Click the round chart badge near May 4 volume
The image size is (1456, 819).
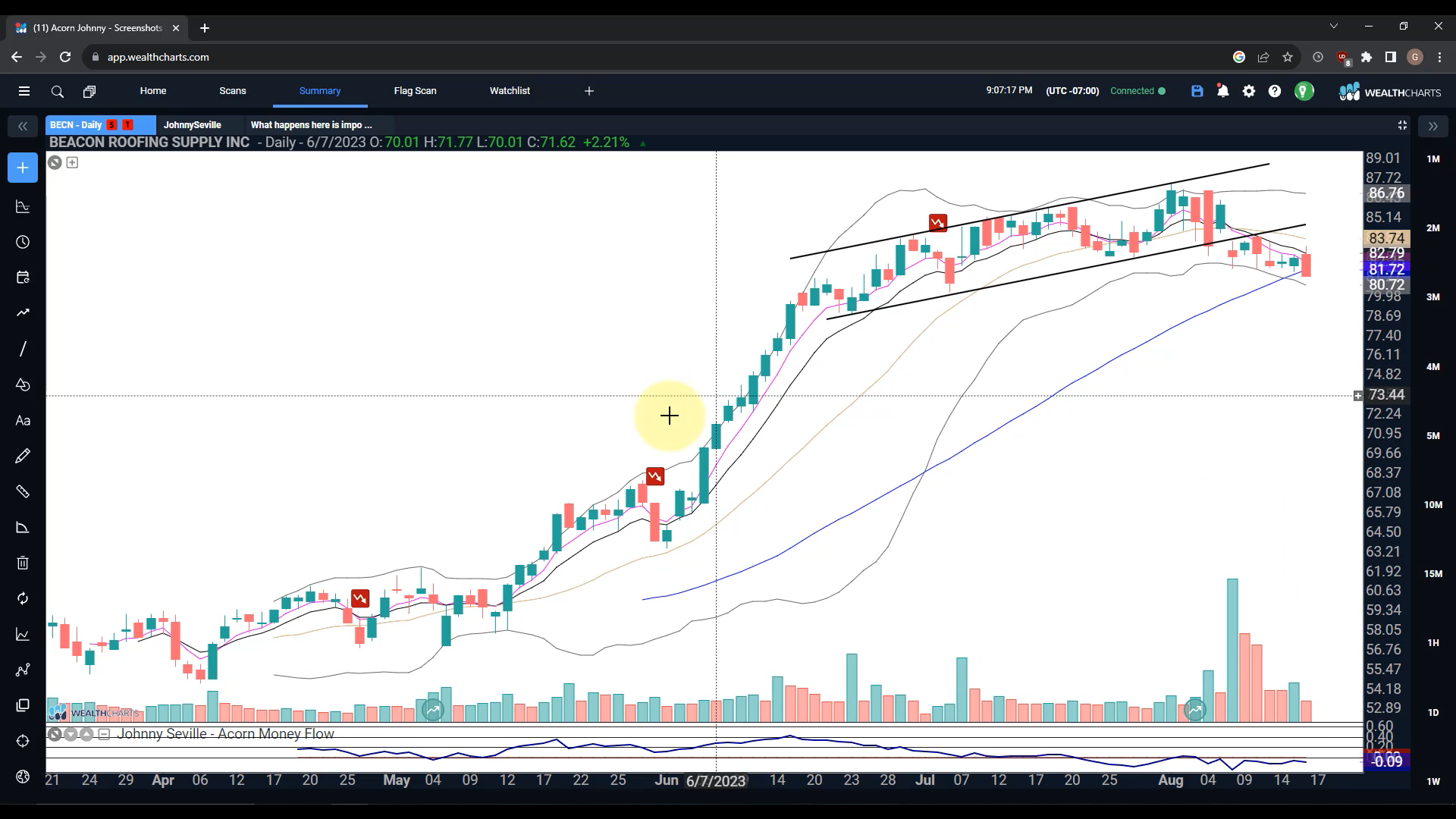coord(433,711)
